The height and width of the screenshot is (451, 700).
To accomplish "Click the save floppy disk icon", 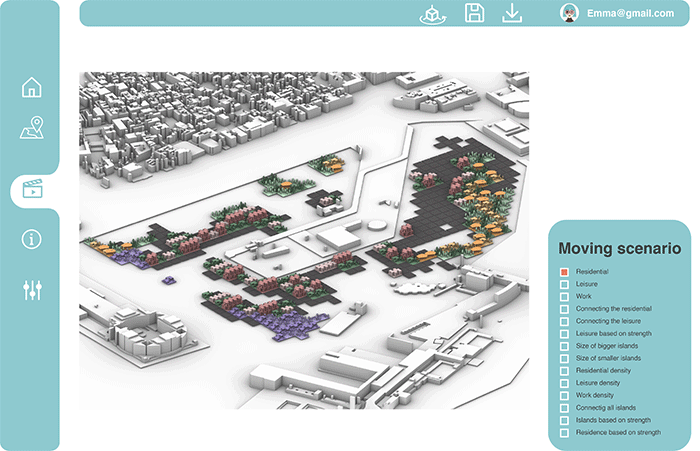I will coord(474,13).
